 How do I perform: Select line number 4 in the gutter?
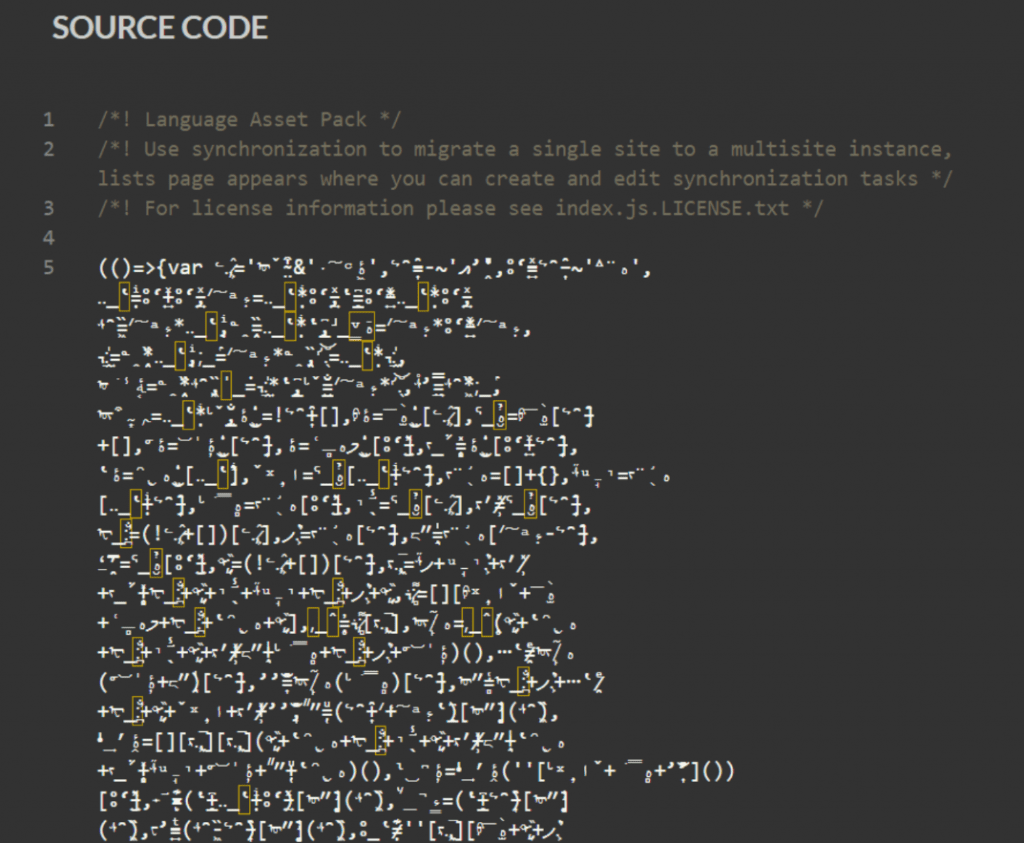pos(48,238)
